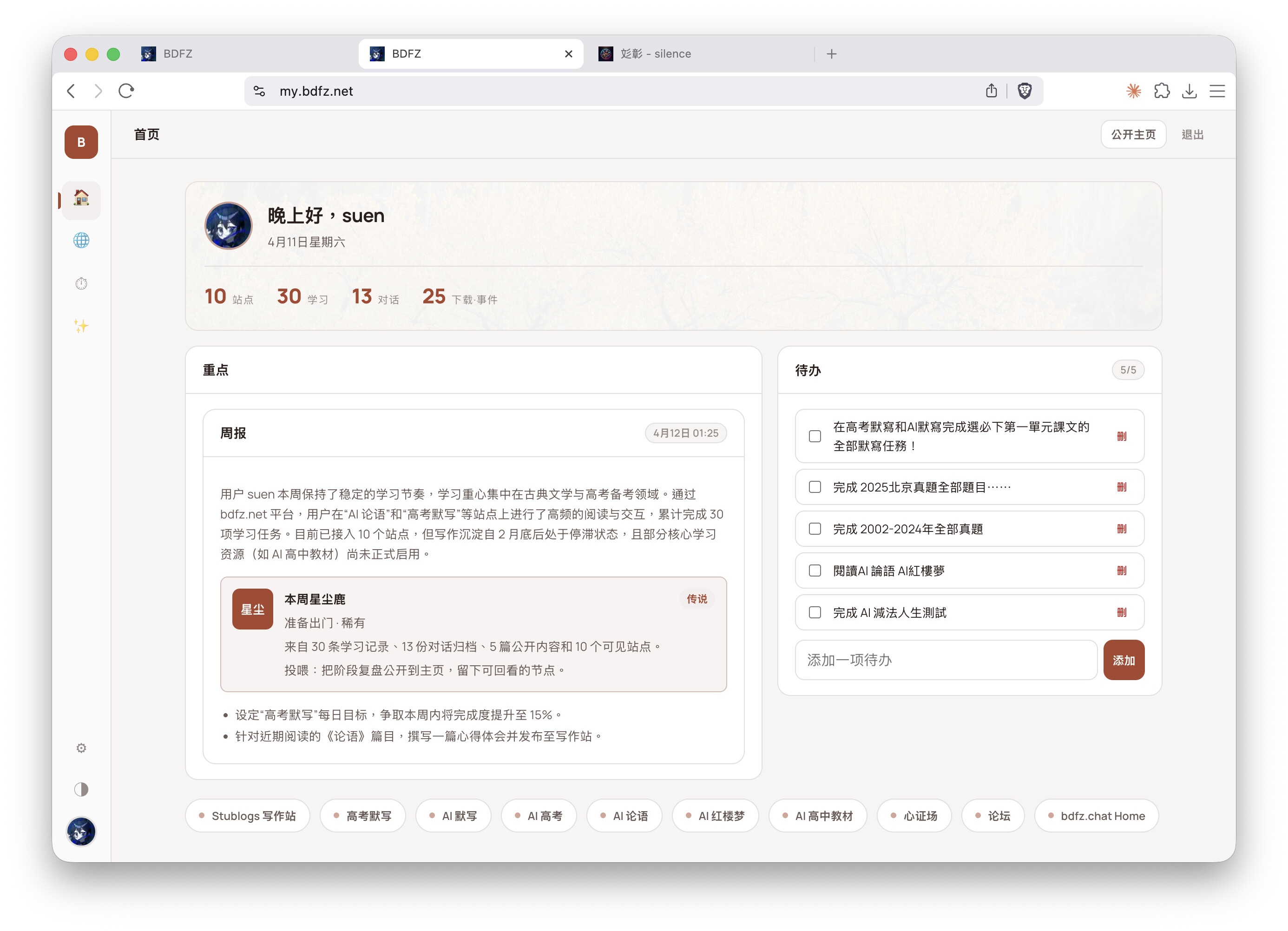The height and width of the screenshot is (931, 1288).
Task: Open the AI 红楼梦 site link
Action: 715,816
